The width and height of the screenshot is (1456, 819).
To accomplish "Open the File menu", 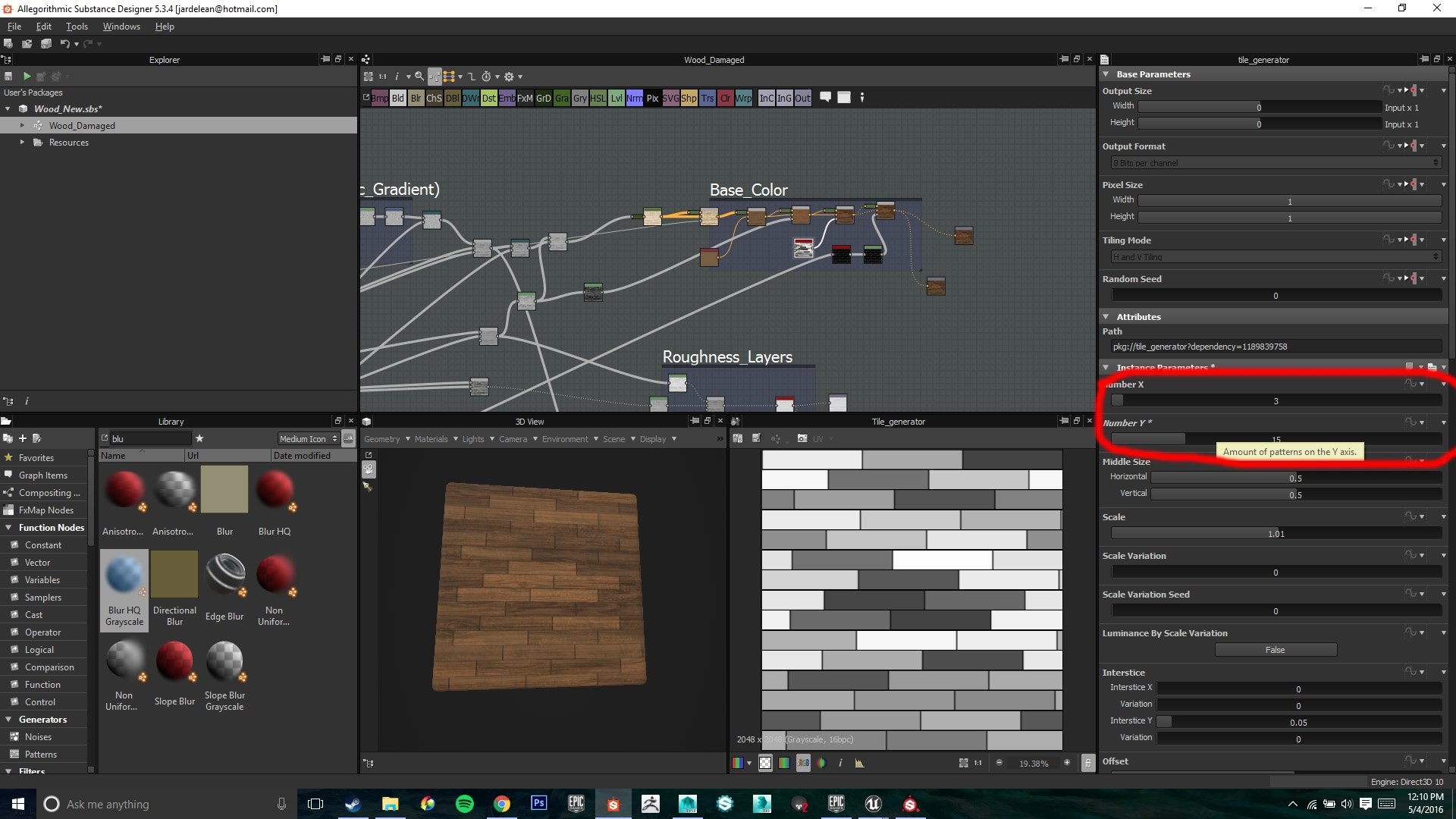I will point(14,27).
